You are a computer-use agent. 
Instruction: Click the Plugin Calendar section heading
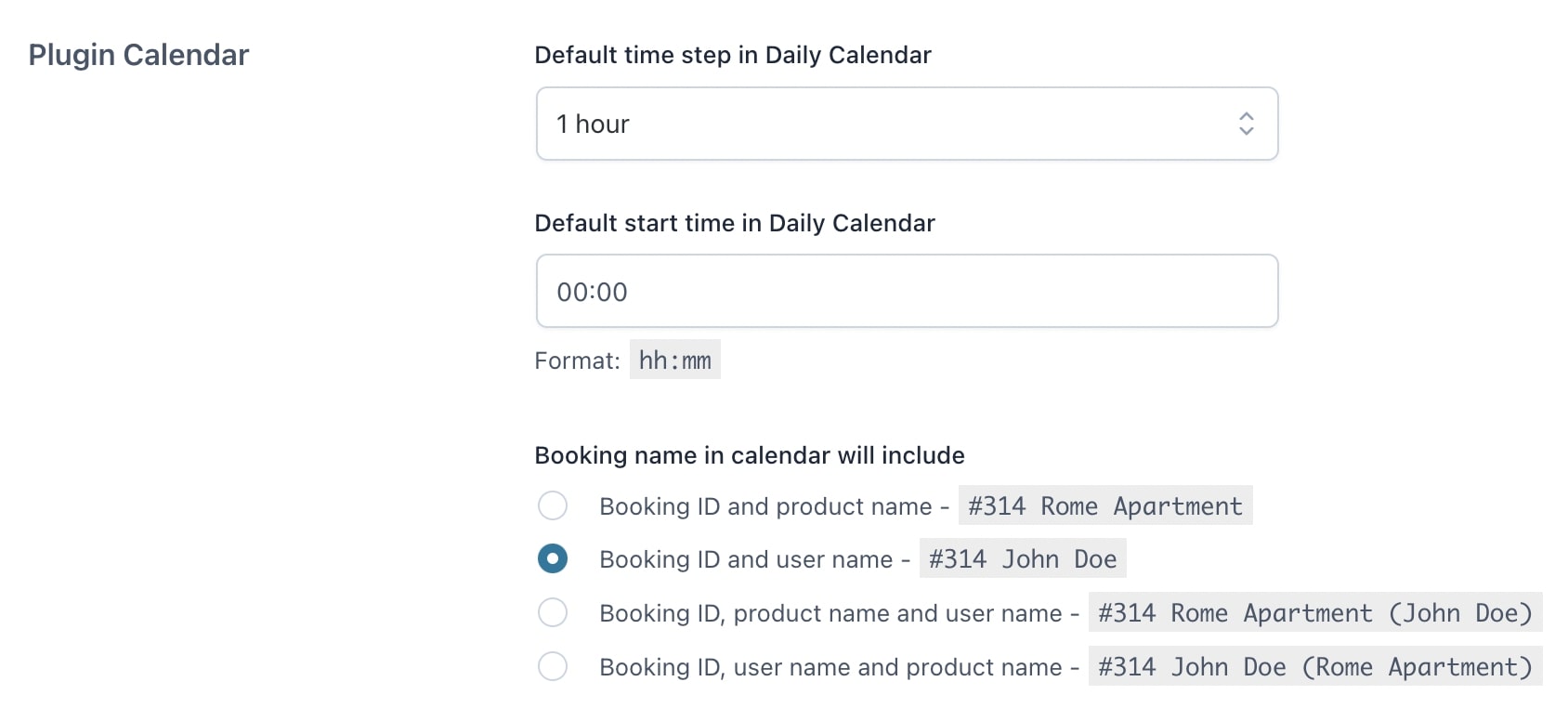[x=138, y=55]
